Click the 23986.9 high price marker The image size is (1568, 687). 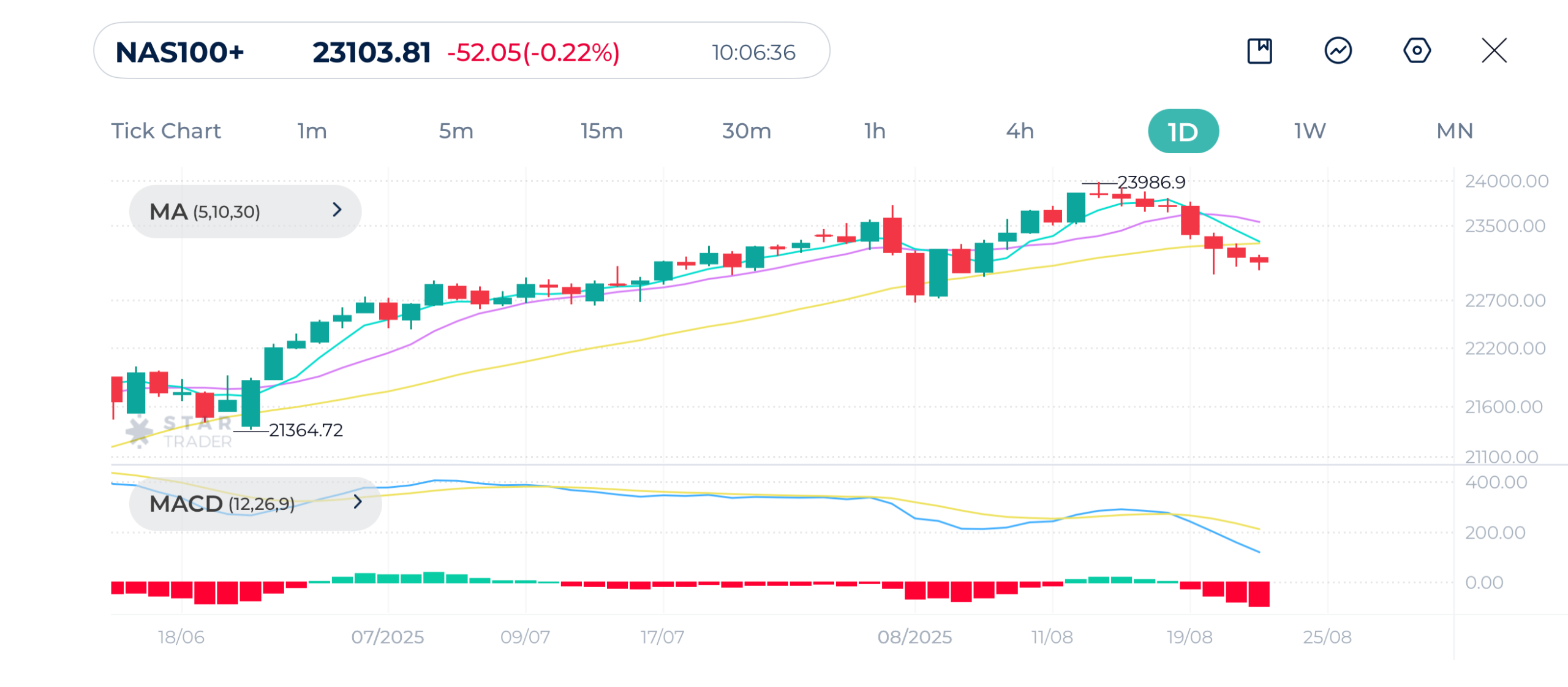click(1151, 183)
